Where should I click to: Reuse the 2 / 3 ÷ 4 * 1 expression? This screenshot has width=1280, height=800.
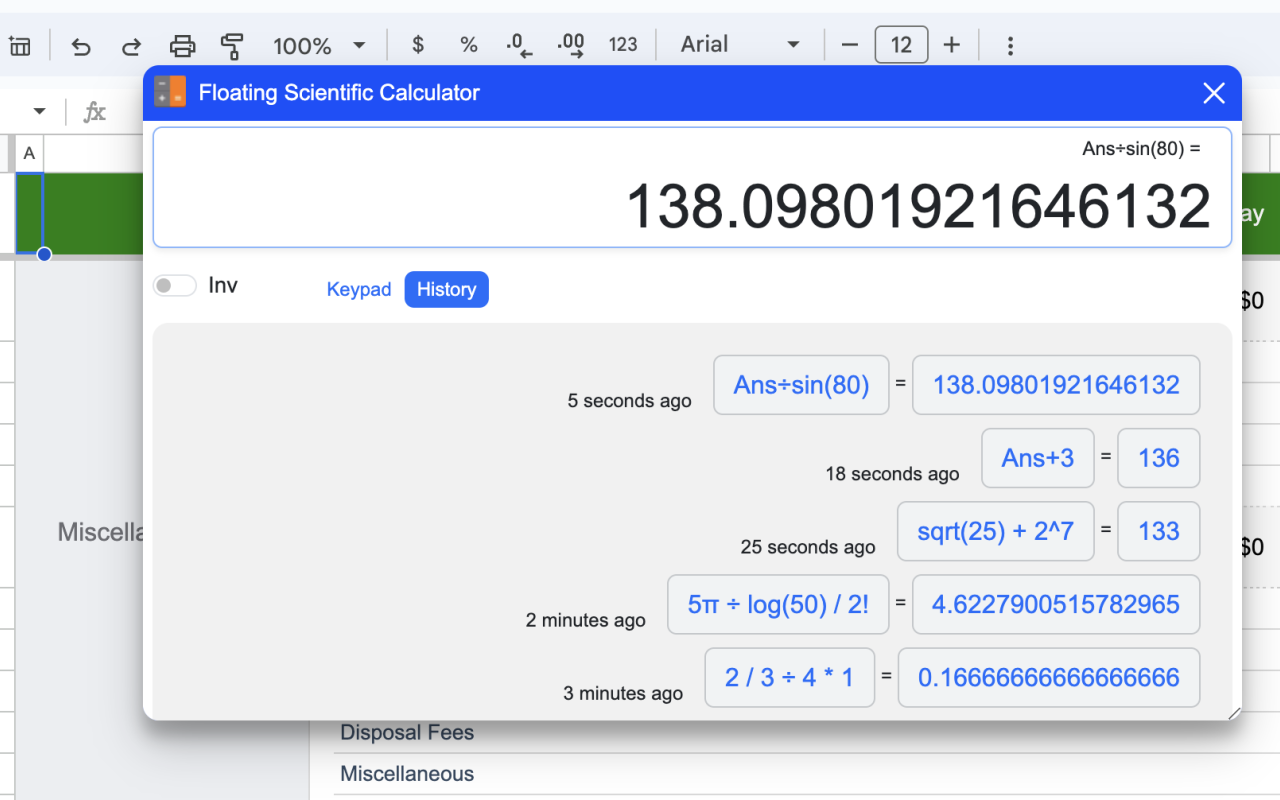click(x=790, y=677)
